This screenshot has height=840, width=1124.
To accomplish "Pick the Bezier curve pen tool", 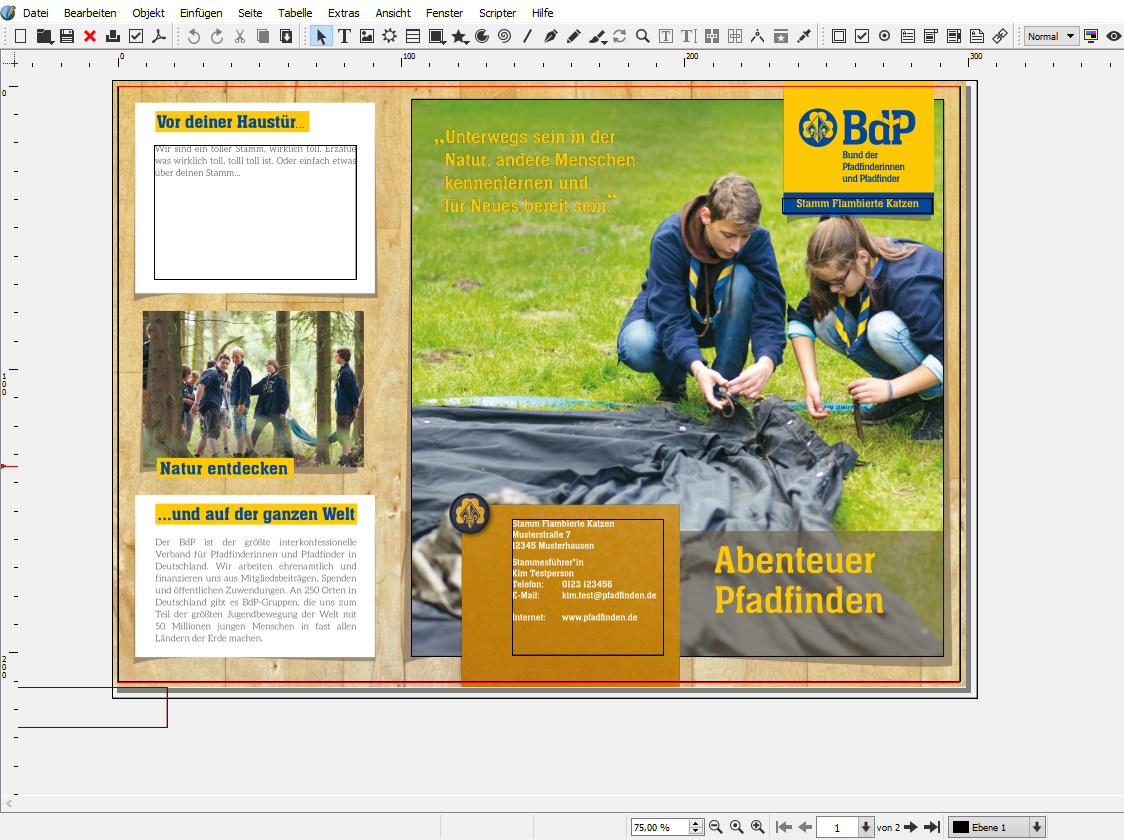I will (550, 36).
